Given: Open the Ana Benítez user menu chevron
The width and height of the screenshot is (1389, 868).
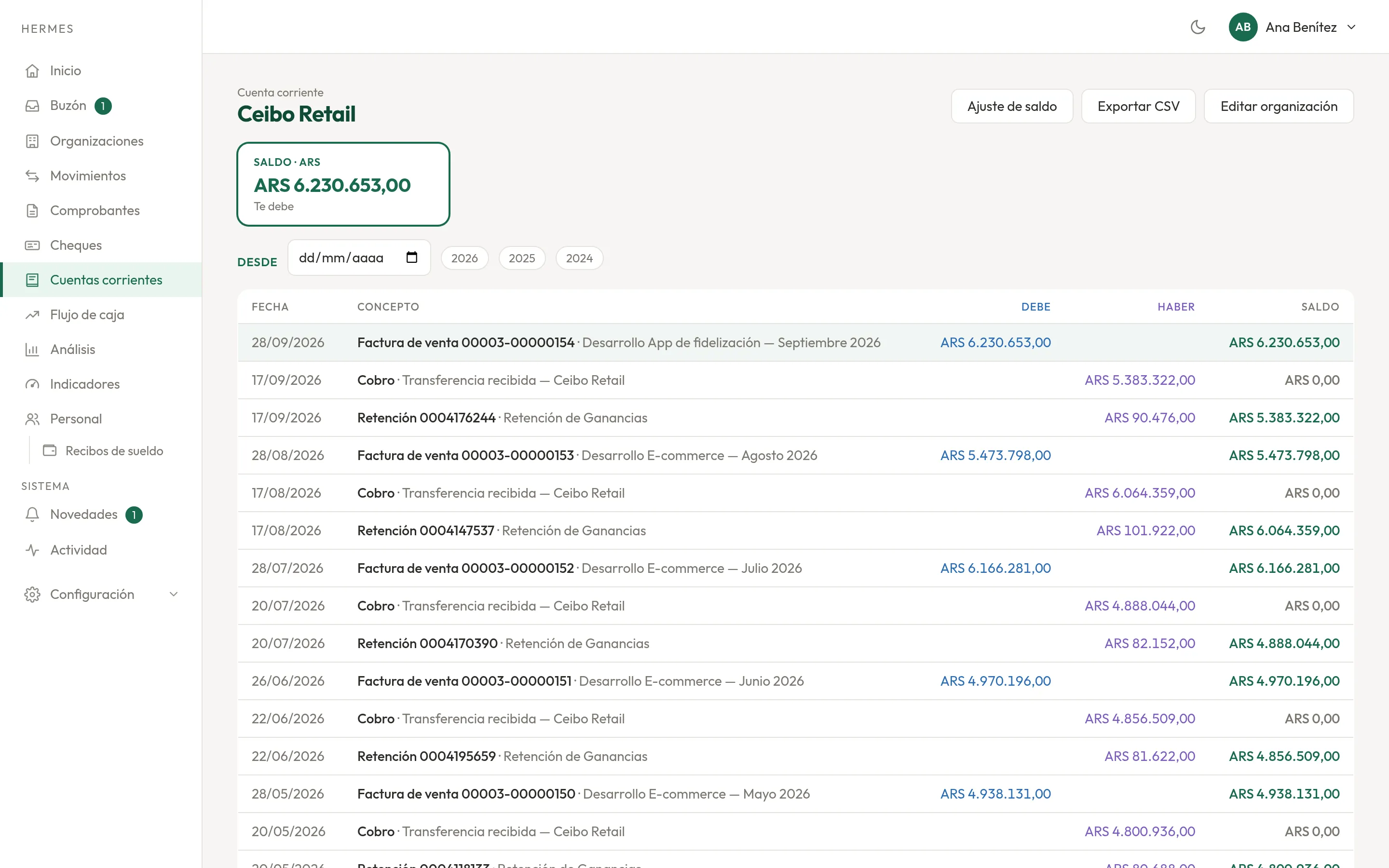Looking at the screenshot, I should (1351, 27).
